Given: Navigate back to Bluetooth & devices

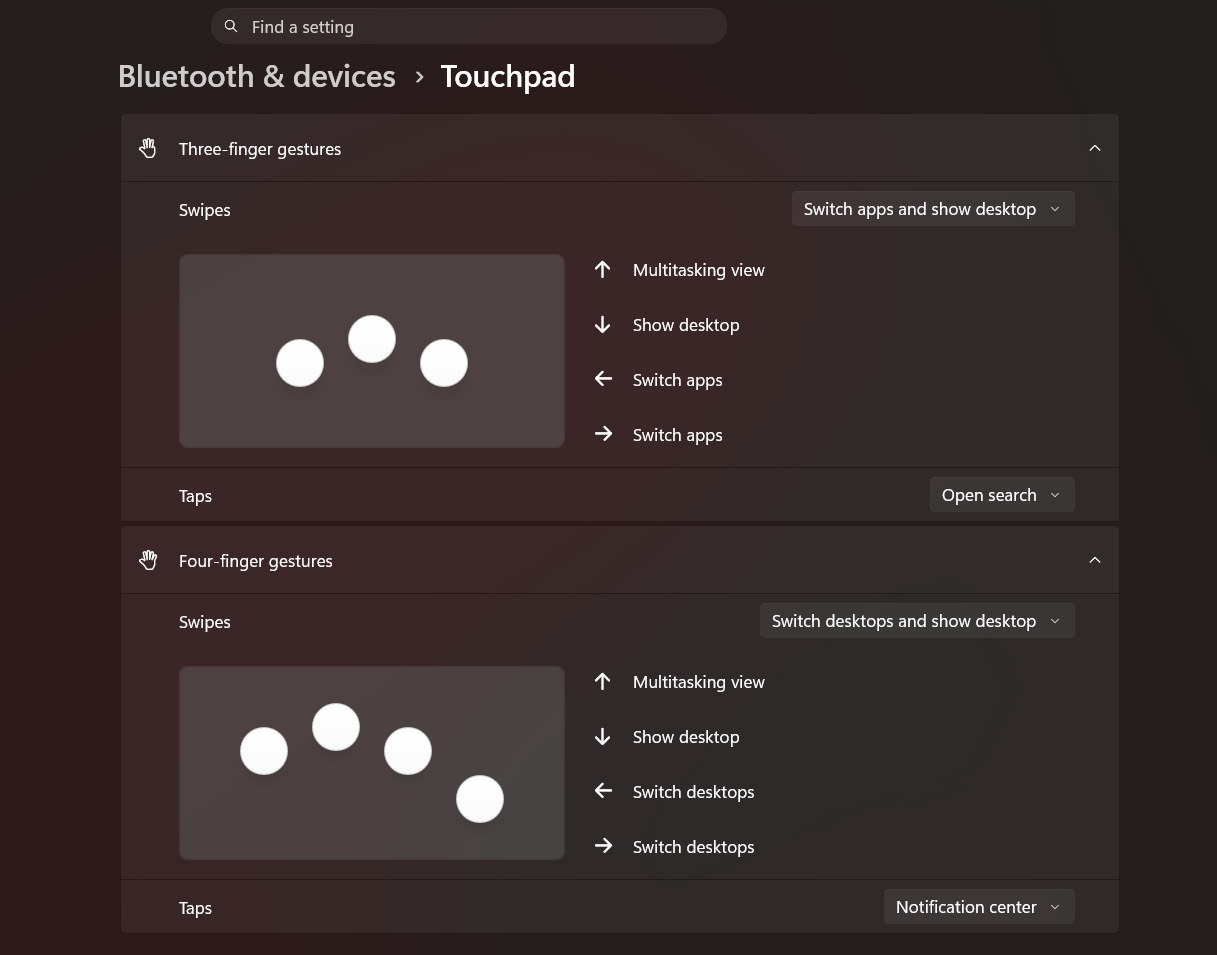Looking at the screenshot, I should 256,75.
